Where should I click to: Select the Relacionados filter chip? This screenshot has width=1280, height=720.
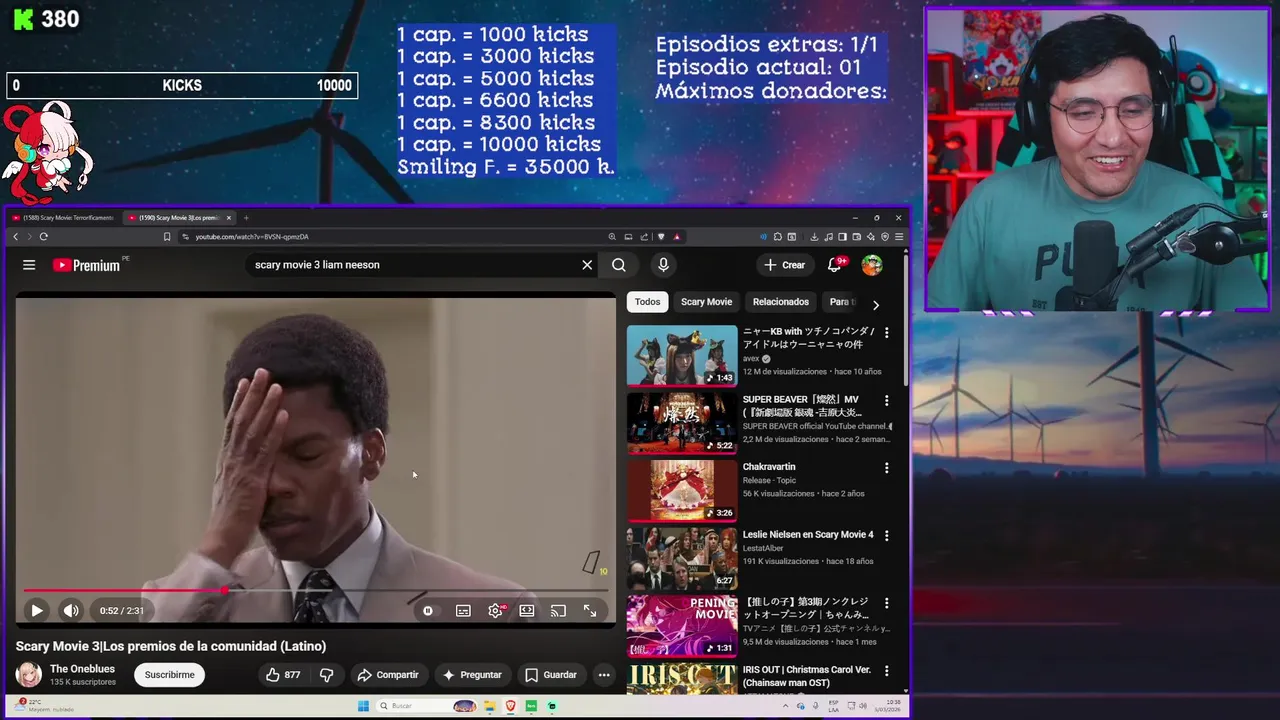tap(781, 302)
